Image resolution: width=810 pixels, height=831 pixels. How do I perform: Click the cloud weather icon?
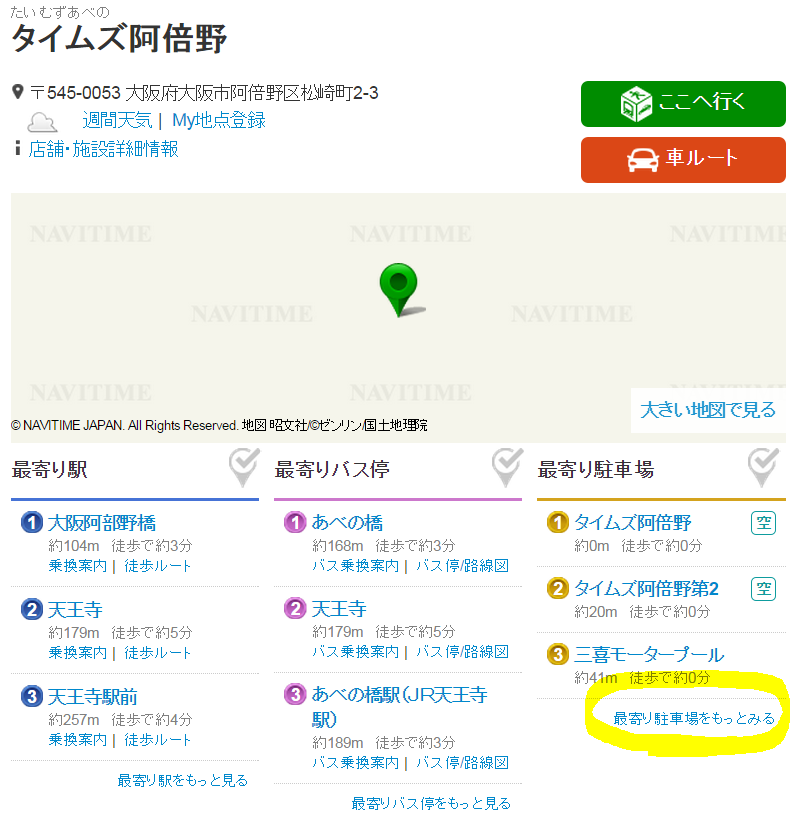click(42, 122)
